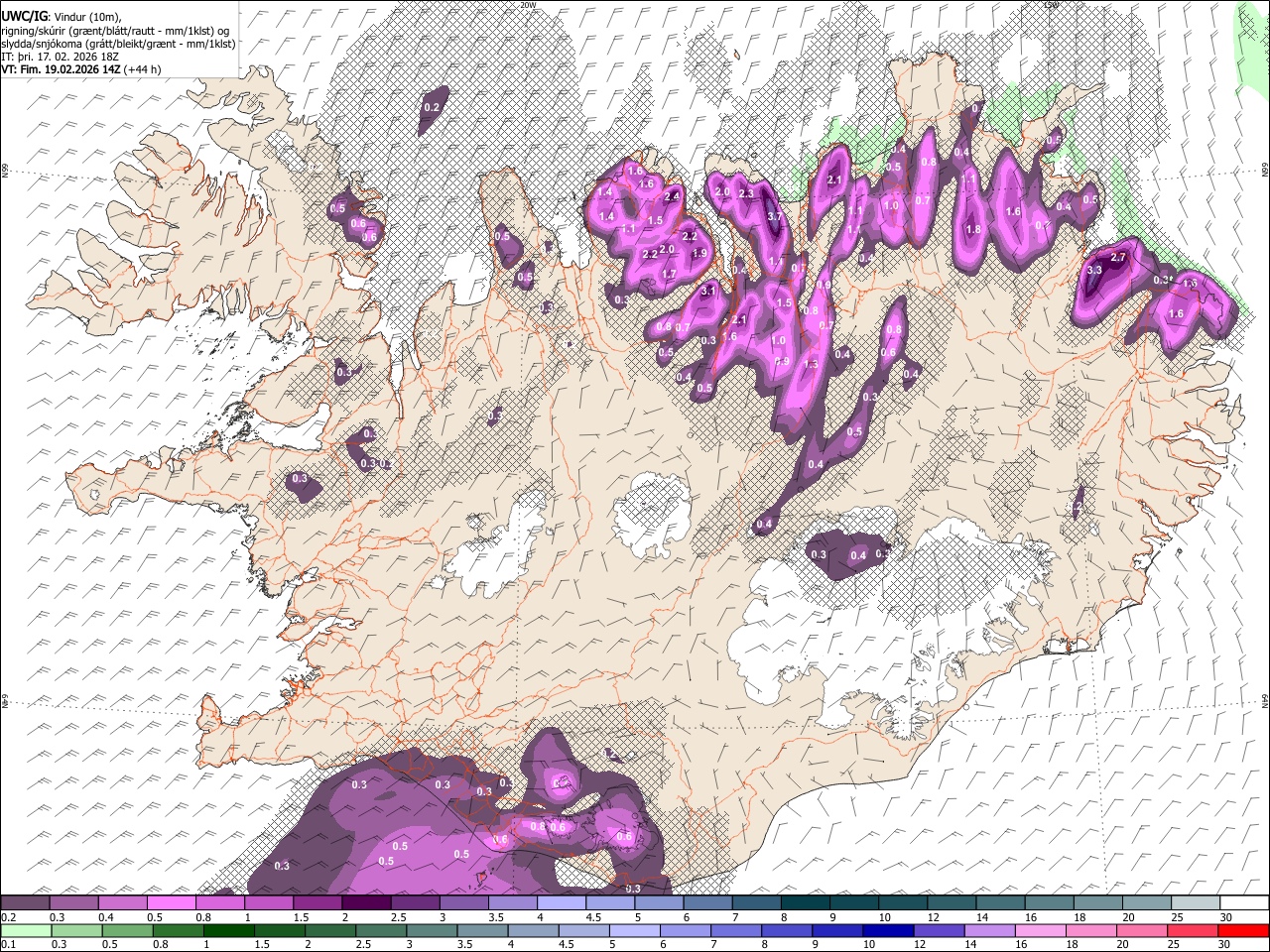The height and width of the screenshot is (952, 1270).
Task: Select upper snowfall legend swatch 0.3–0.4
Action: 73,903
